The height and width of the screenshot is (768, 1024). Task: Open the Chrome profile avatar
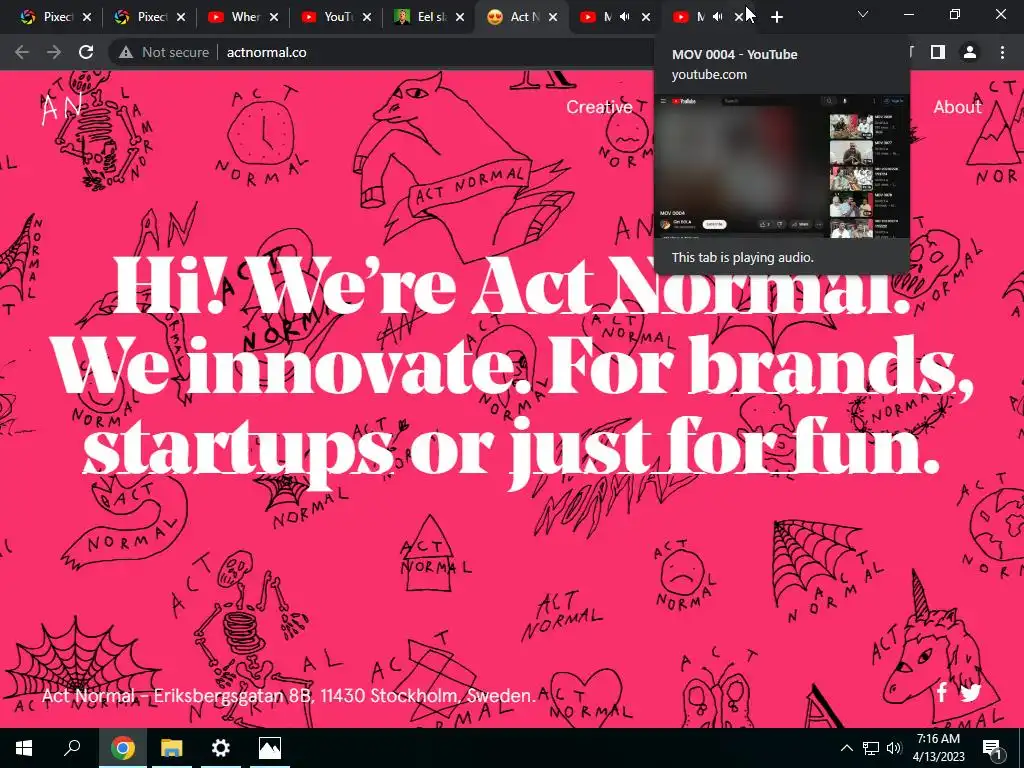[x=970, y=52]
